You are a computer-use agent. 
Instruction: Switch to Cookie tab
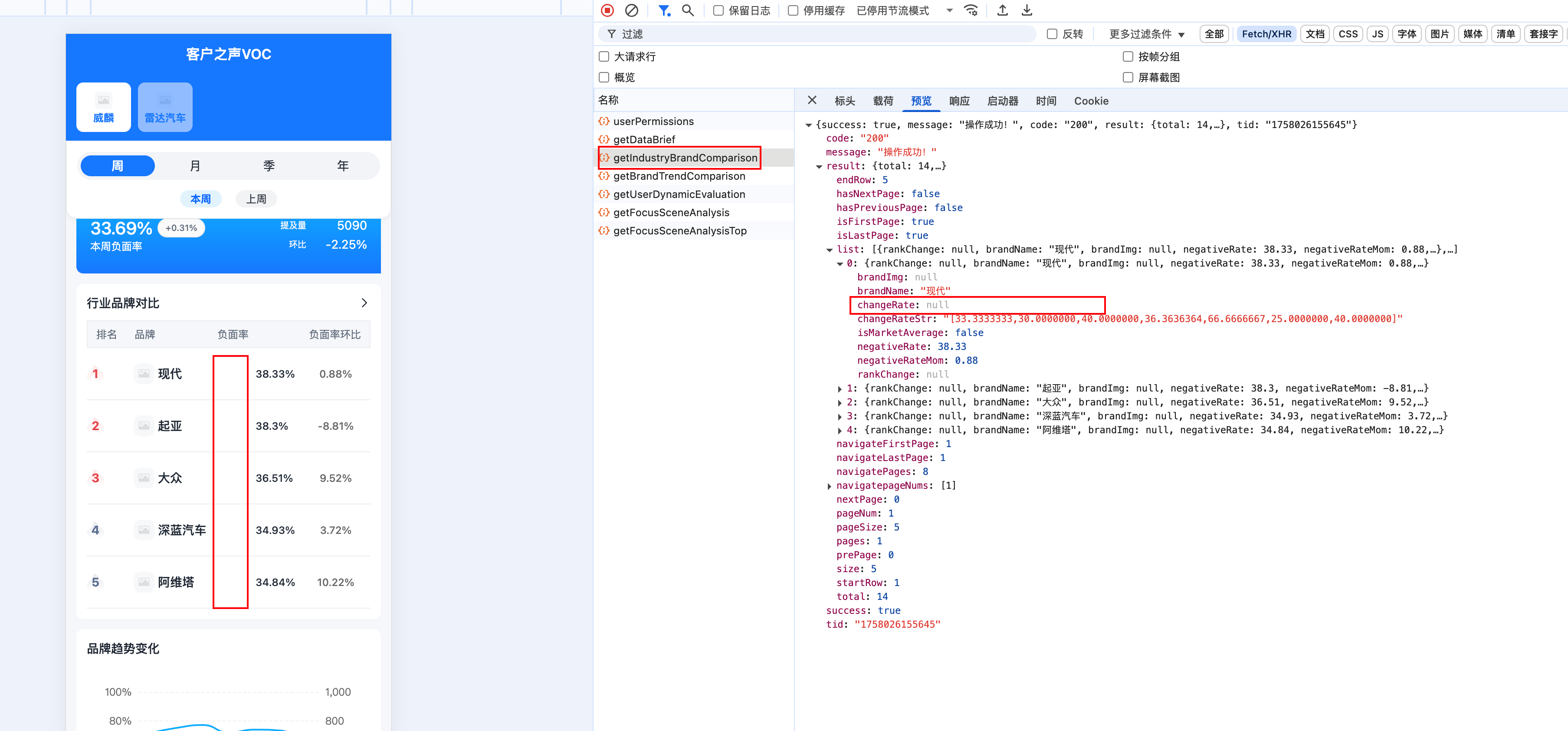[1091, 101]
